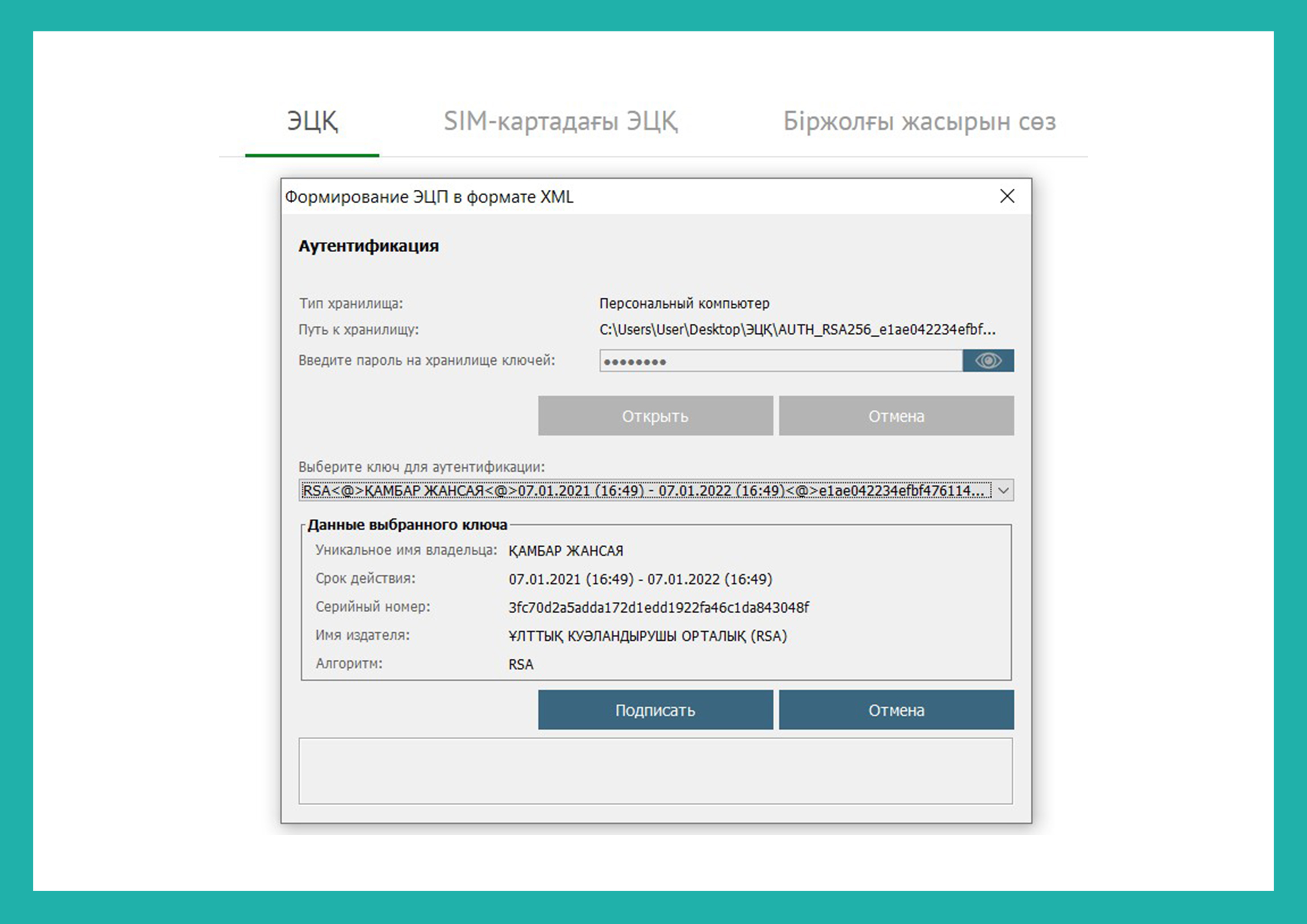Click the Тип хранилища label
The height and width of the screenshot is (924, 1307).
pos(351,303)
